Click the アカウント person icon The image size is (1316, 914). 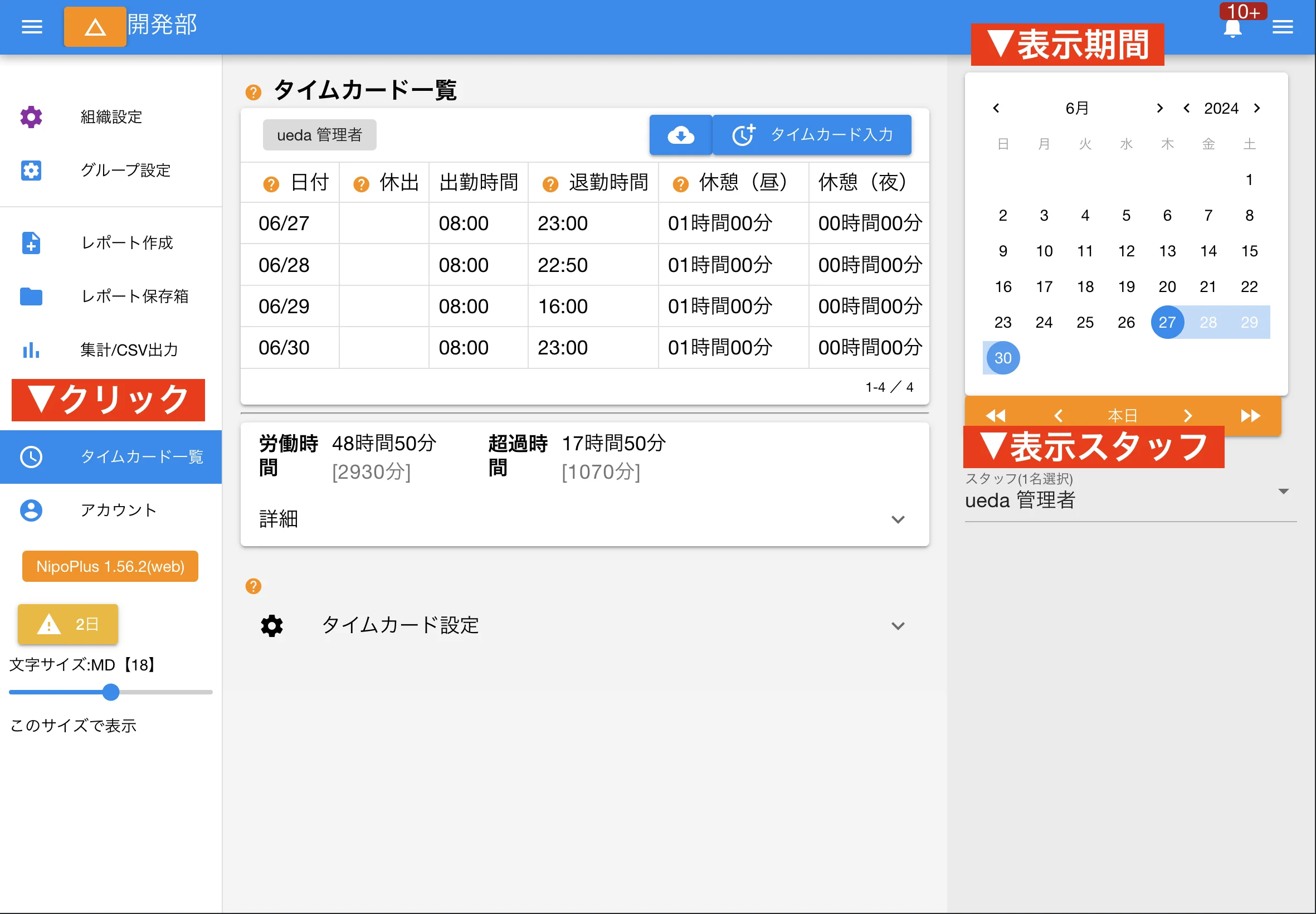[x=30, y=510]
